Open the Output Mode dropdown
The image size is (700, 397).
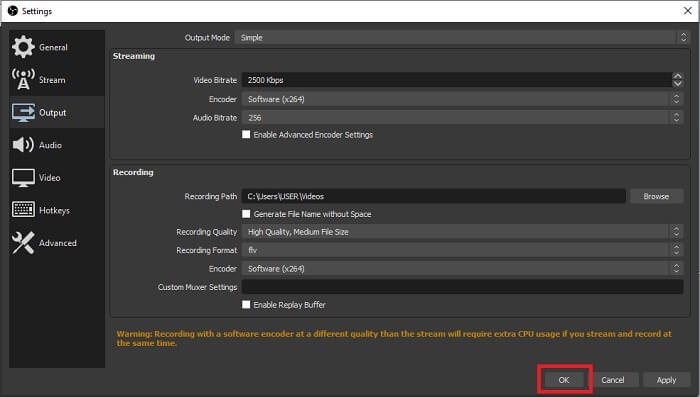tap(462, 38)
